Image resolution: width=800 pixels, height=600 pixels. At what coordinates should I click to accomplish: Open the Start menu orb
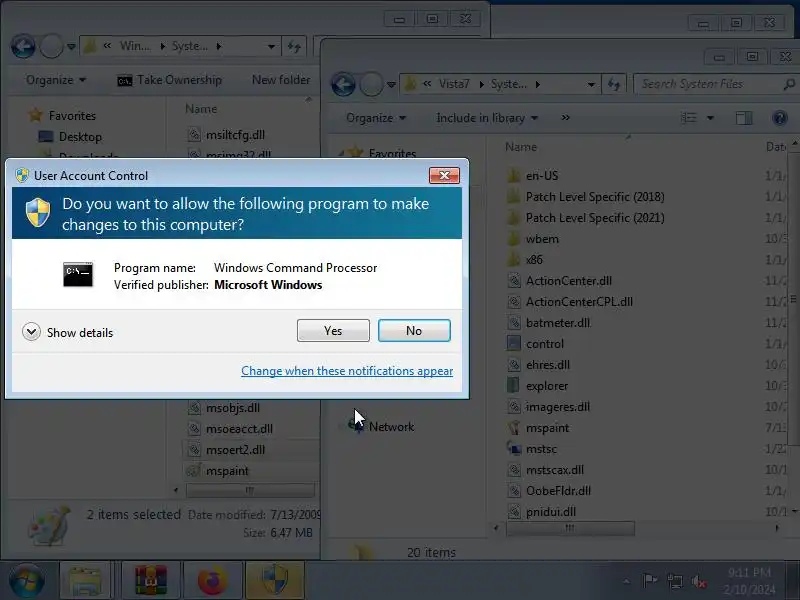tap(27, 581)
